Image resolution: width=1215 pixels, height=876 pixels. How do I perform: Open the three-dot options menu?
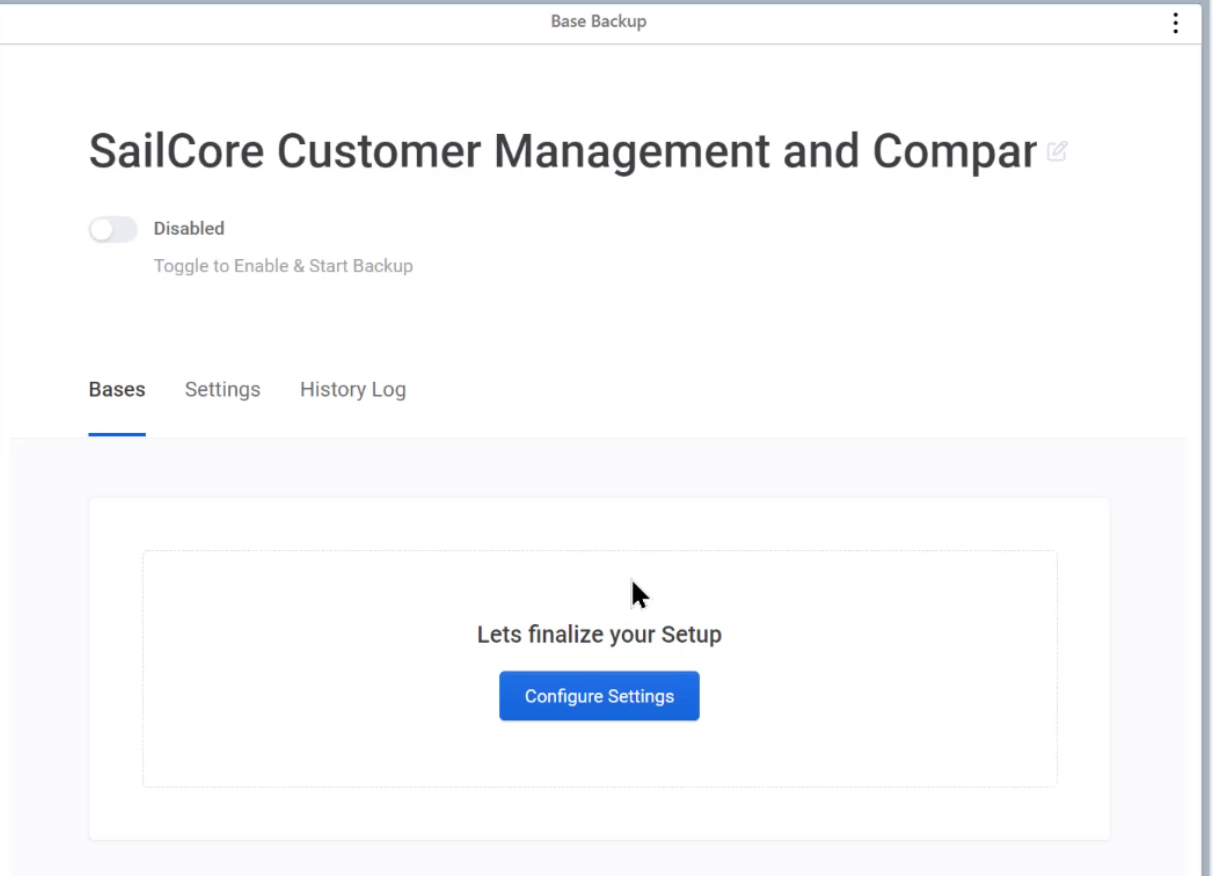coord(1175,23)
